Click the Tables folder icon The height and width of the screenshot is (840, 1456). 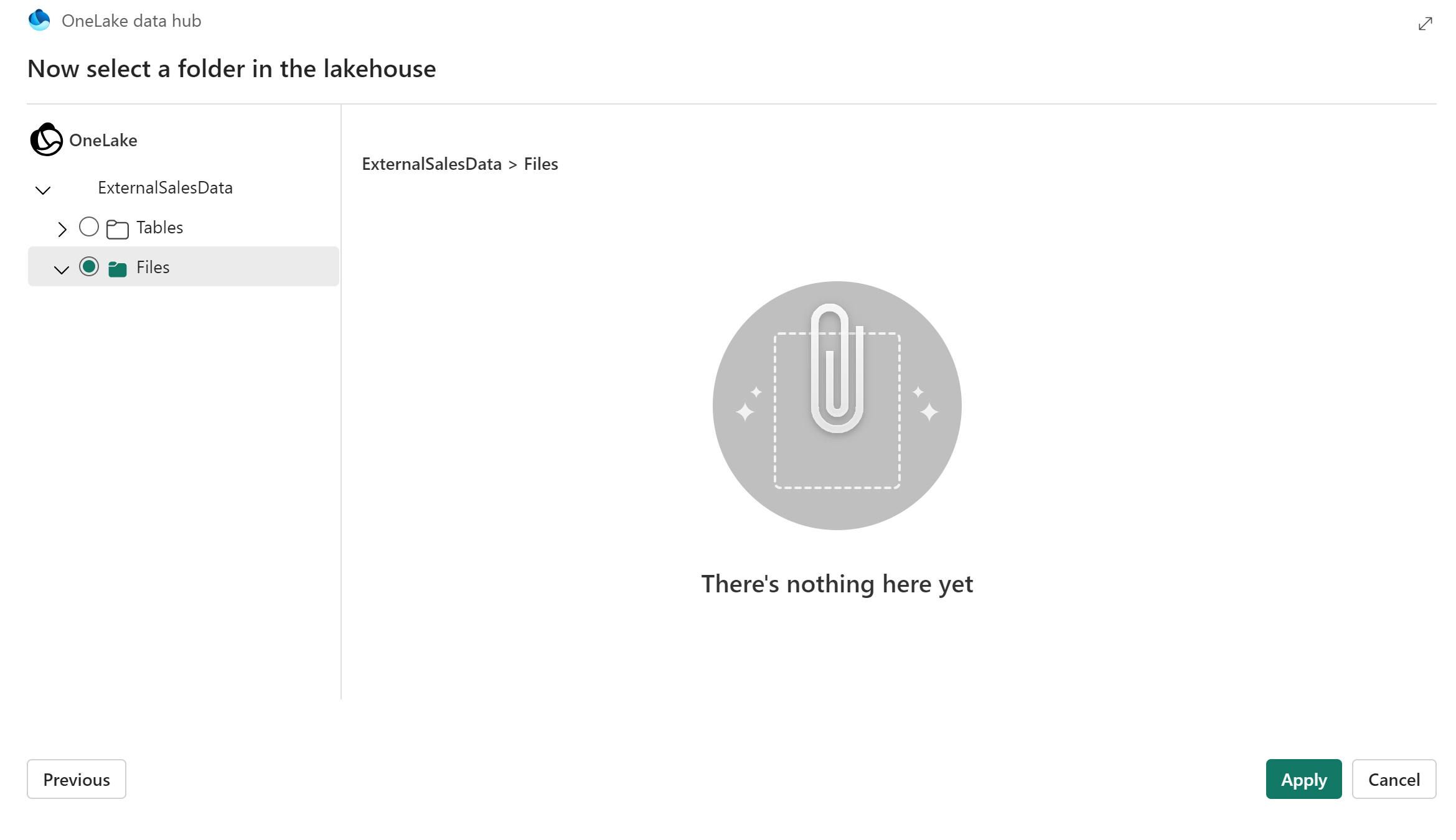pos(118,227)
